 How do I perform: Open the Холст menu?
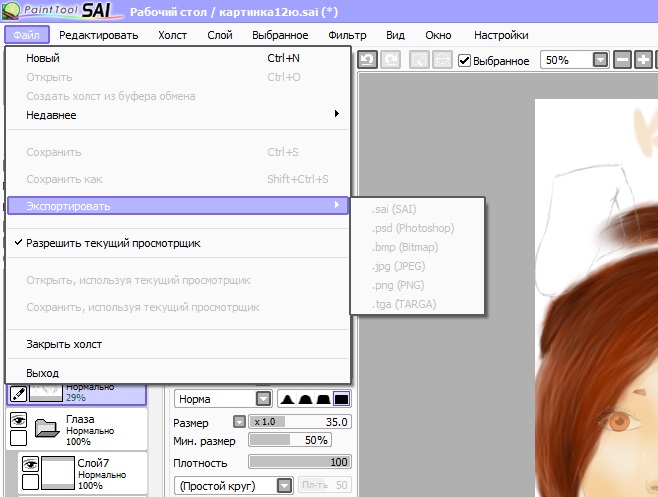coord(172,35)
